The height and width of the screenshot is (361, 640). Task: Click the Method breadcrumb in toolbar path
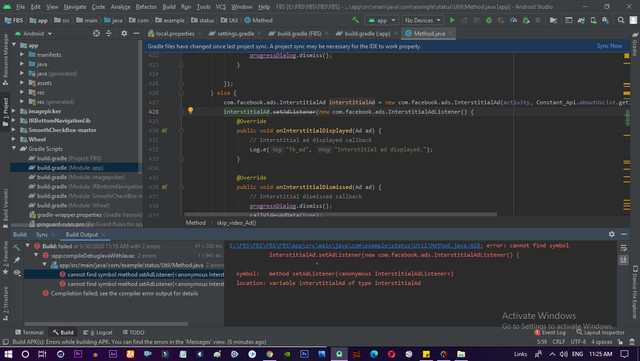(258, 20)
